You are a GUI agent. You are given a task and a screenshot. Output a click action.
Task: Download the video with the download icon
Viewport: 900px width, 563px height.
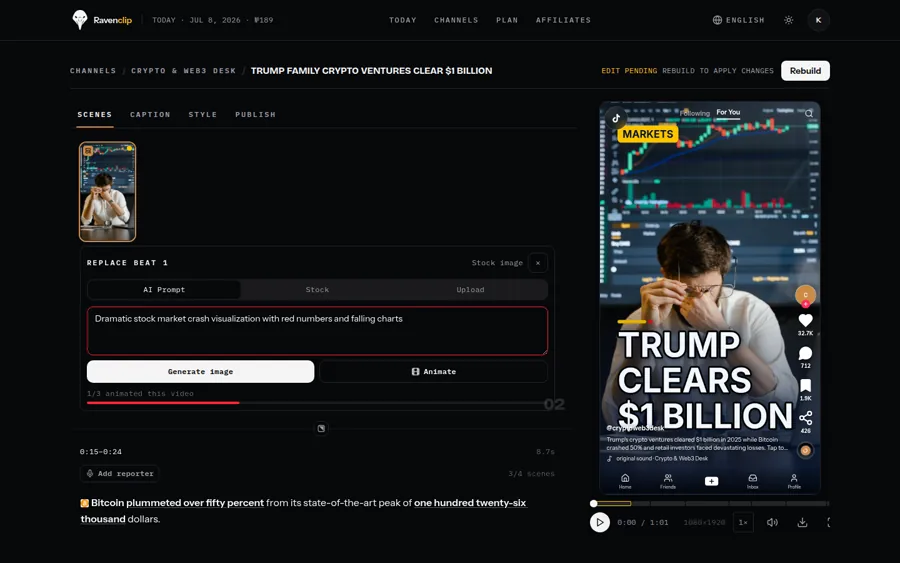coord(802,522)
